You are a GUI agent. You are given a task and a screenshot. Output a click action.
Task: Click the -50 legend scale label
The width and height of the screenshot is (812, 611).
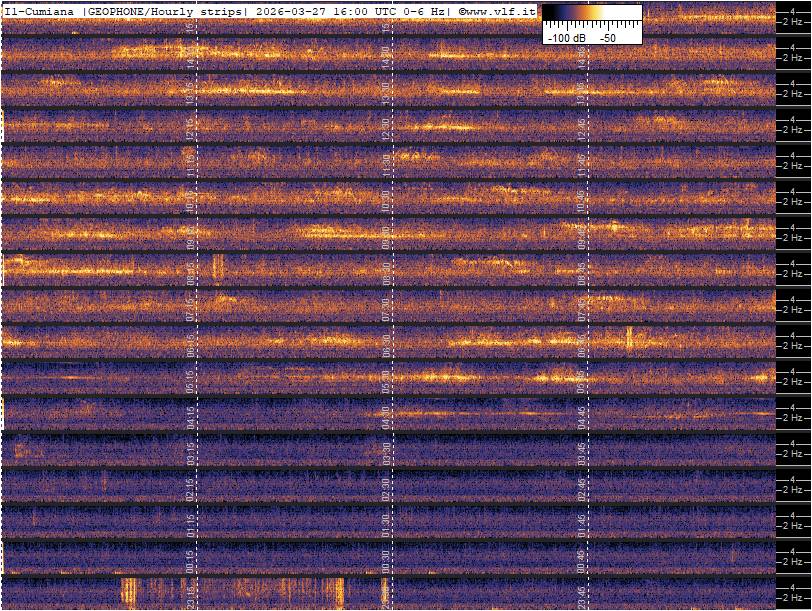pos(607,37)
